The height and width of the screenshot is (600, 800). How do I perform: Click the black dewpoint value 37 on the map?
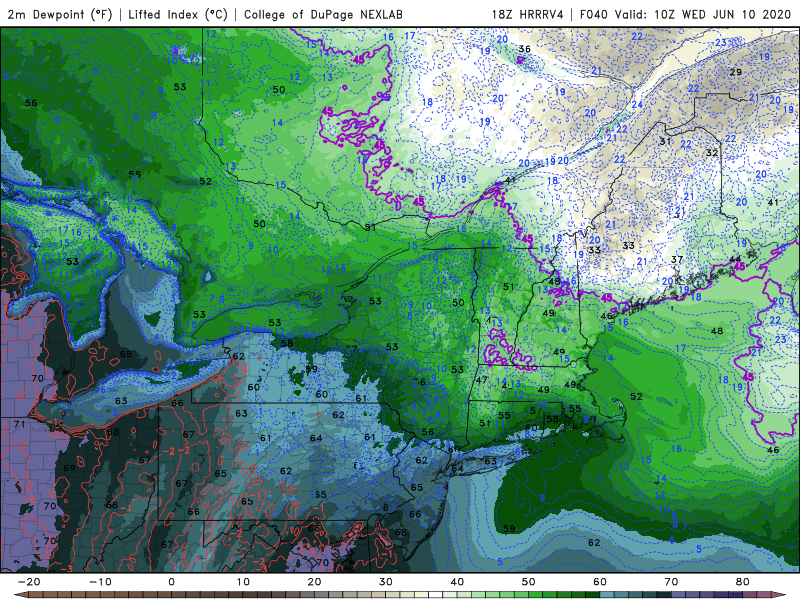coord(677,260)
